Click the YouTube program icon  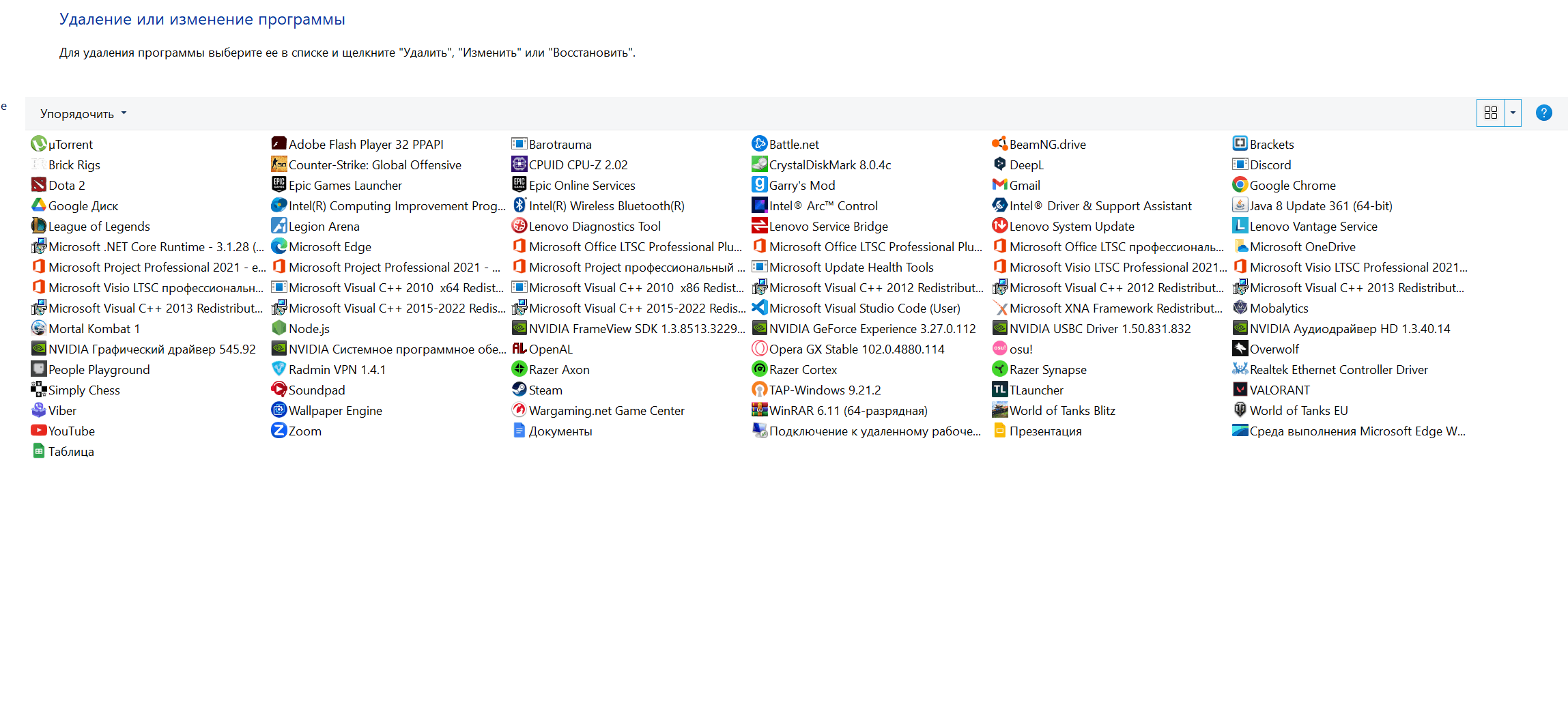[39, 431]
